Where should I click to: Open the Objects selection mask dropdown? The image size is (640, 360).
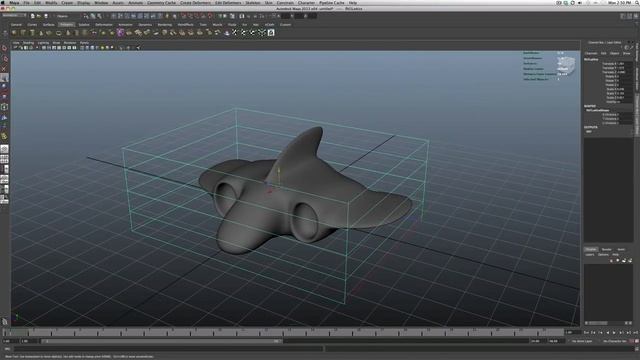(66, 16)
